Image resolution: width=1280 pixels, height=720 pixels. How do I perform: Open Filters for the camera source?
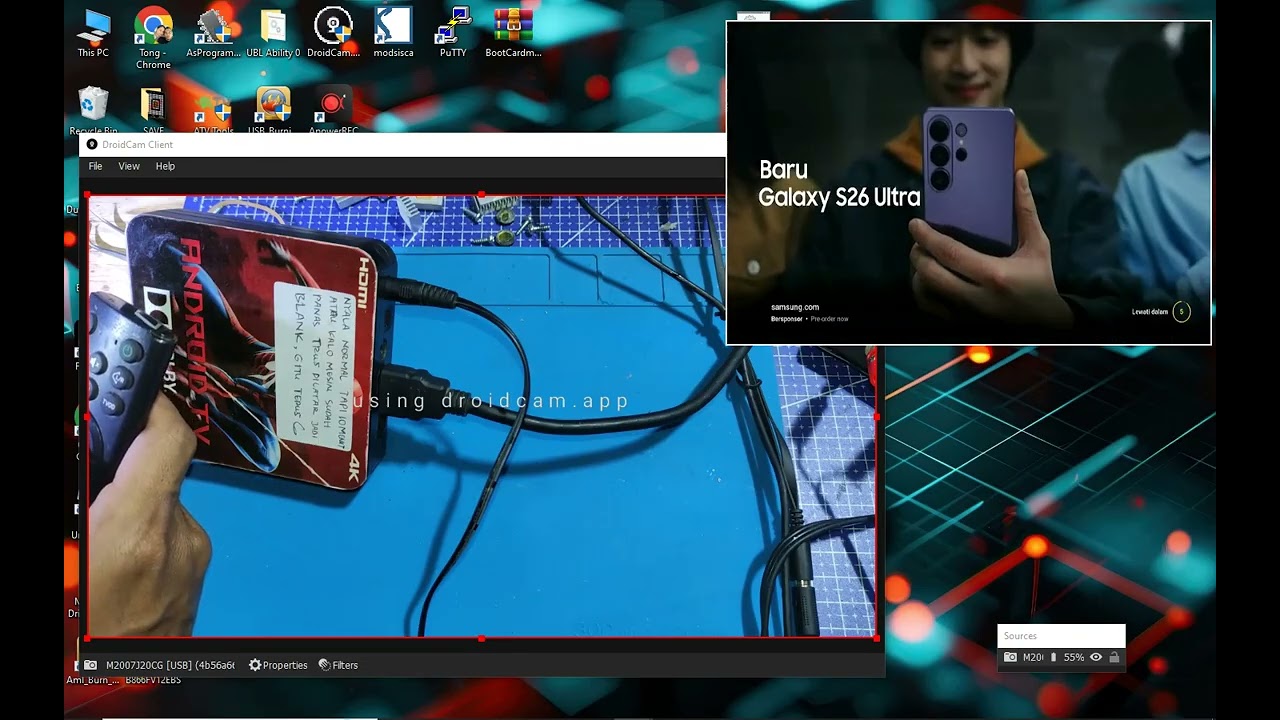[338, 665]
